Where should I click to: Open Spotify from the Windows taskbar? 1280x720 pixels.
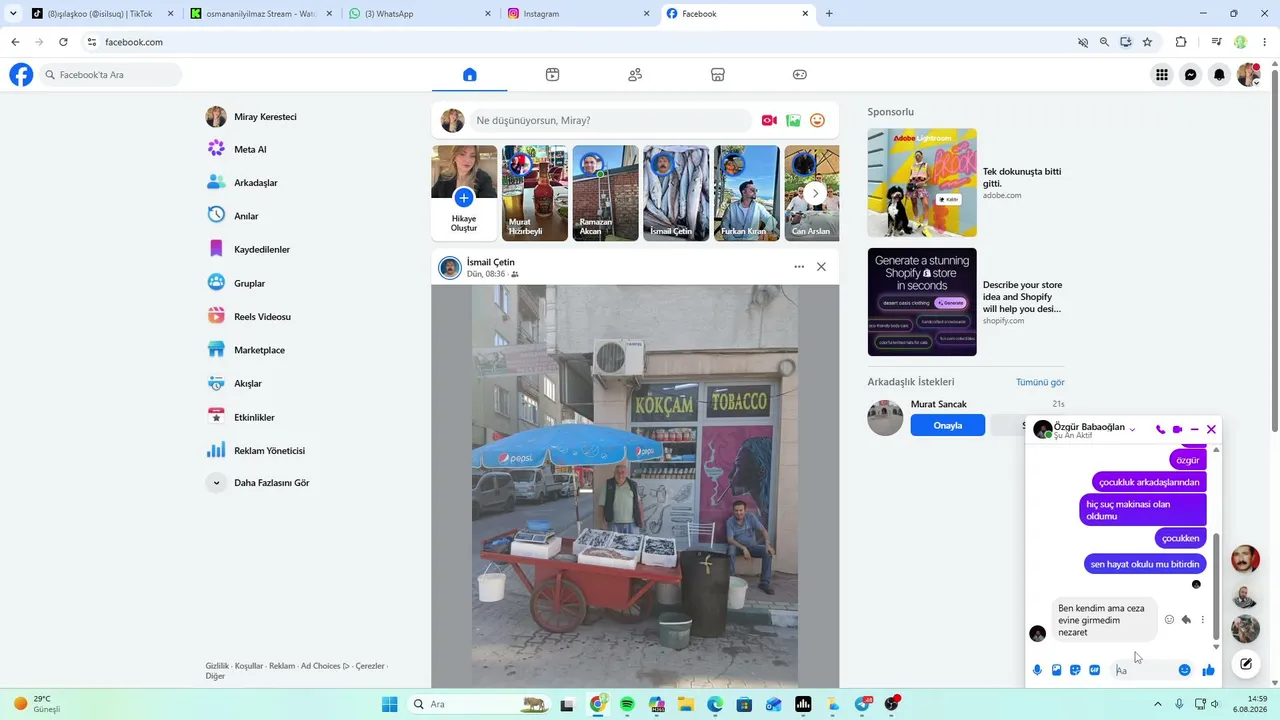pos(627,704)
